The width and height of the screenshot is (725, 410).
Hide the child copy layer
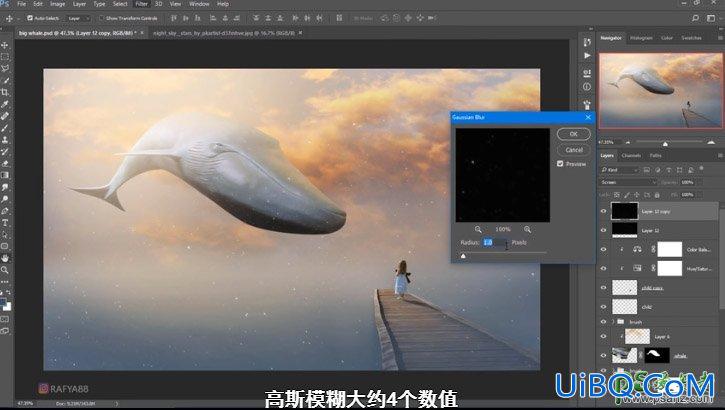[x=603, y=288]
